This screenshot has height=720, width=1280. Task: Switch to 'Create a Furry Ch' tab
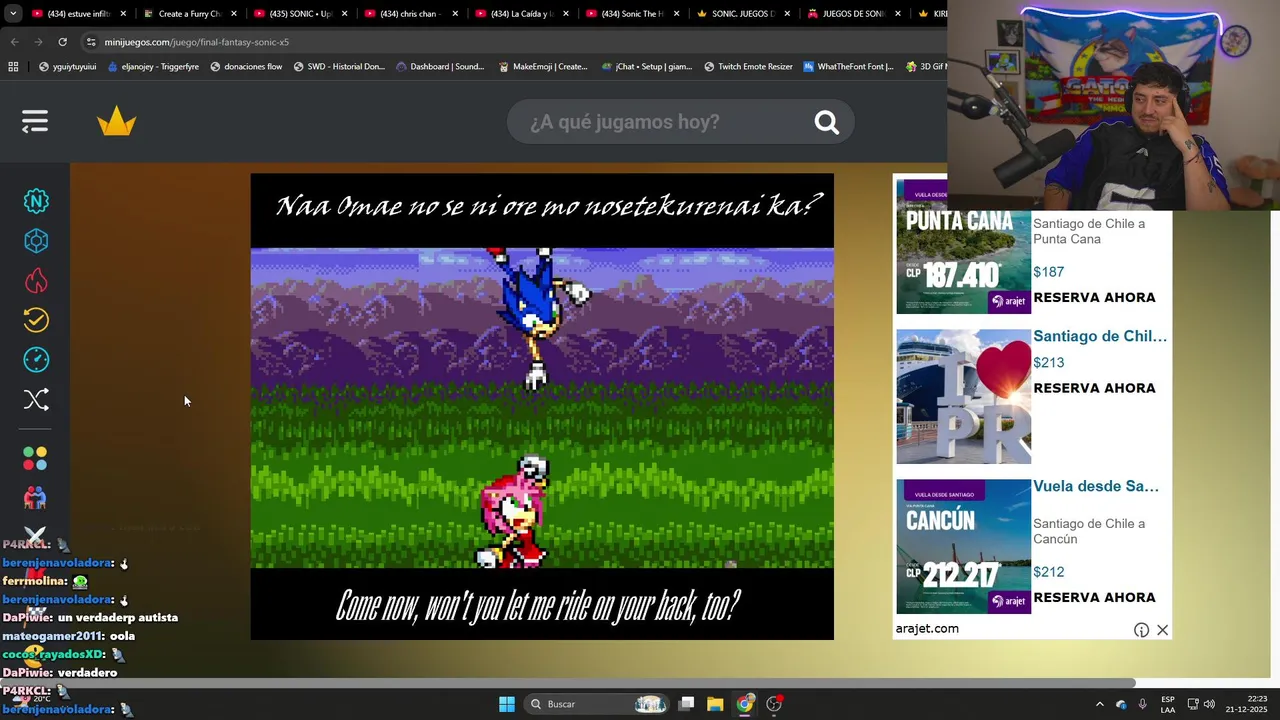190,14
